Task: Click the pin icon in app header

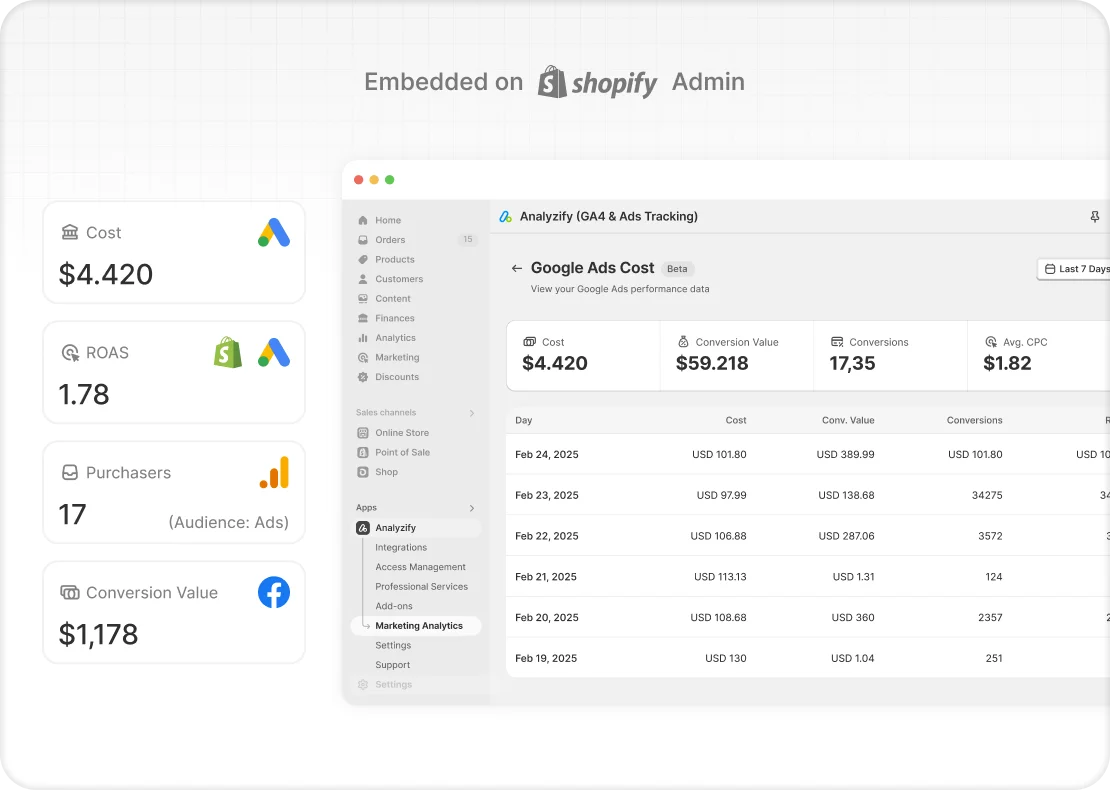Action: [1094, 217]
